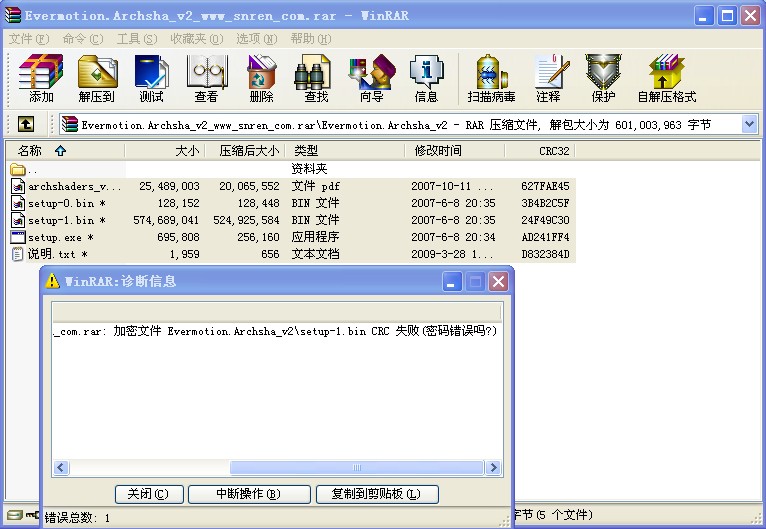Select the 说明.txt * file name
The image size is (766, 529).
click(x=58, y=254)
